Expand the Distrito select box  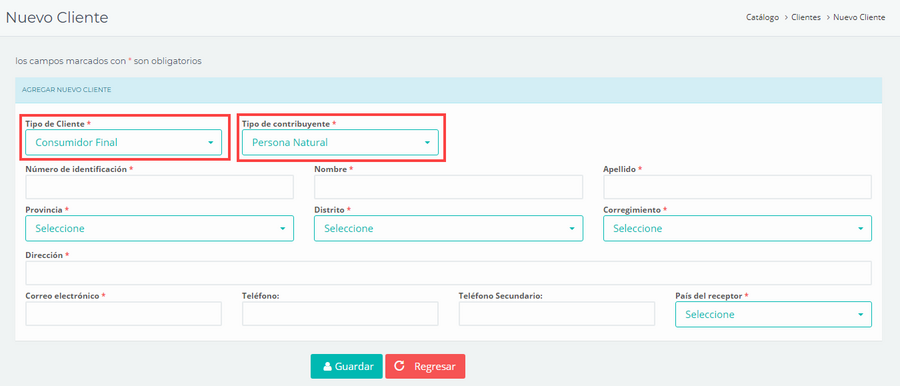tap(448, 228)
